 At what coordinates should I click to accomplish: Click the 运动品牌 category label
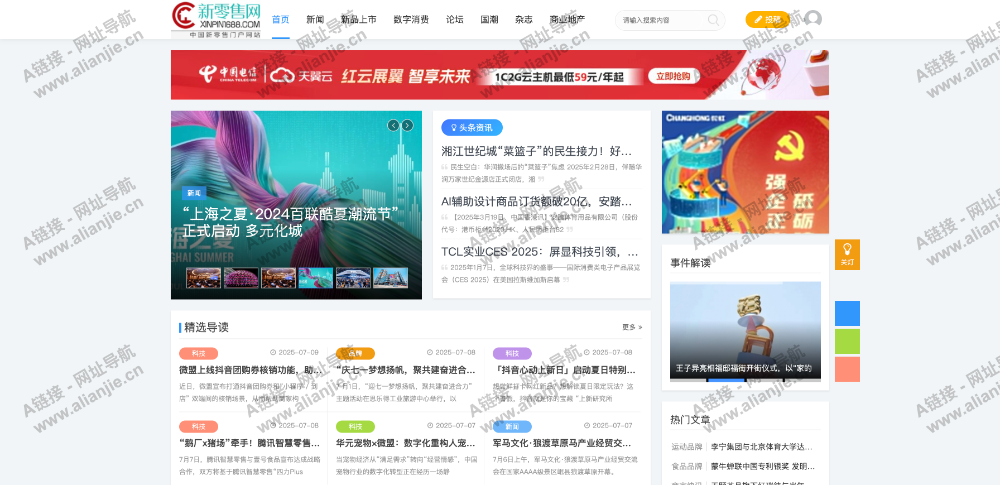[x=687, y=447]
